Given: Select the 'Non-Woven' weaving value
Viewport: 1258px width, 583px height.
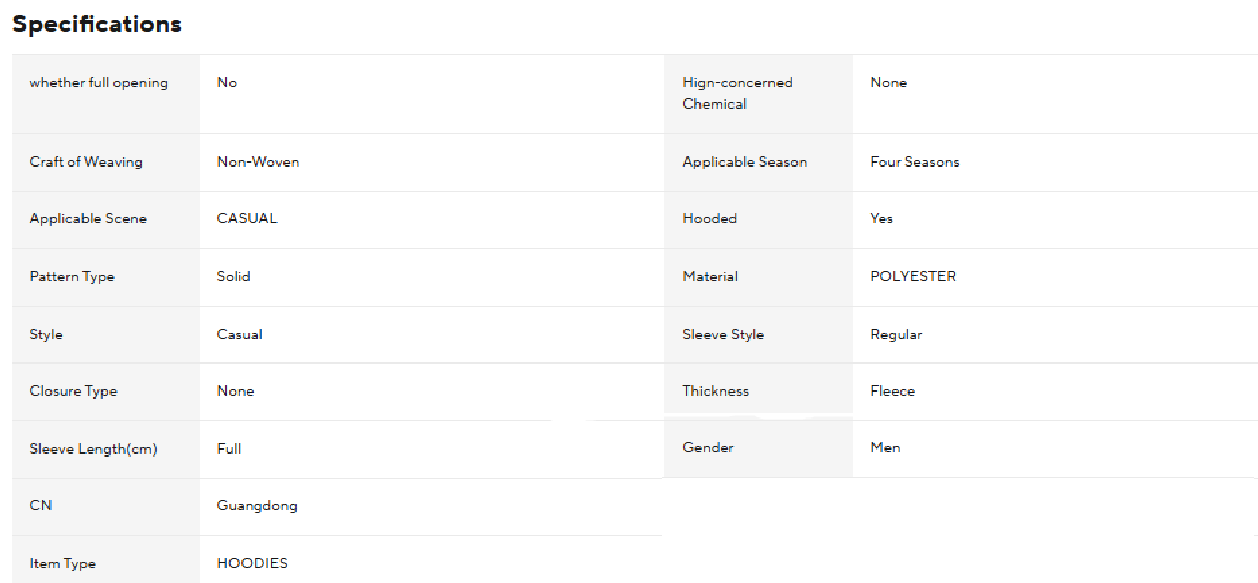Looking at the screenshot, I should click(258, 162).
